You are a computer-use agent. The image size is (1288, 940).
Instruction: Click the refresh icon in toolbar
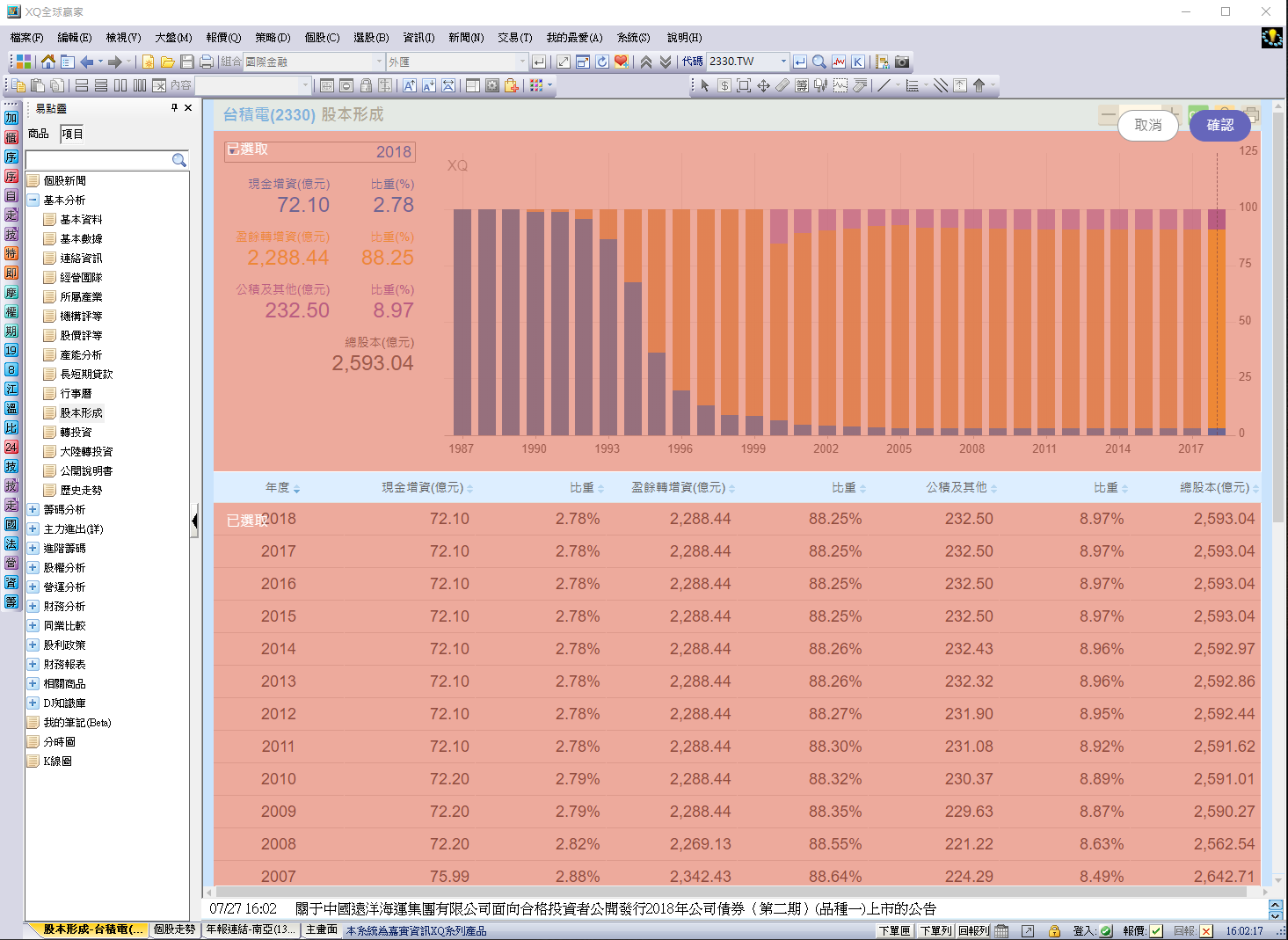601,62
